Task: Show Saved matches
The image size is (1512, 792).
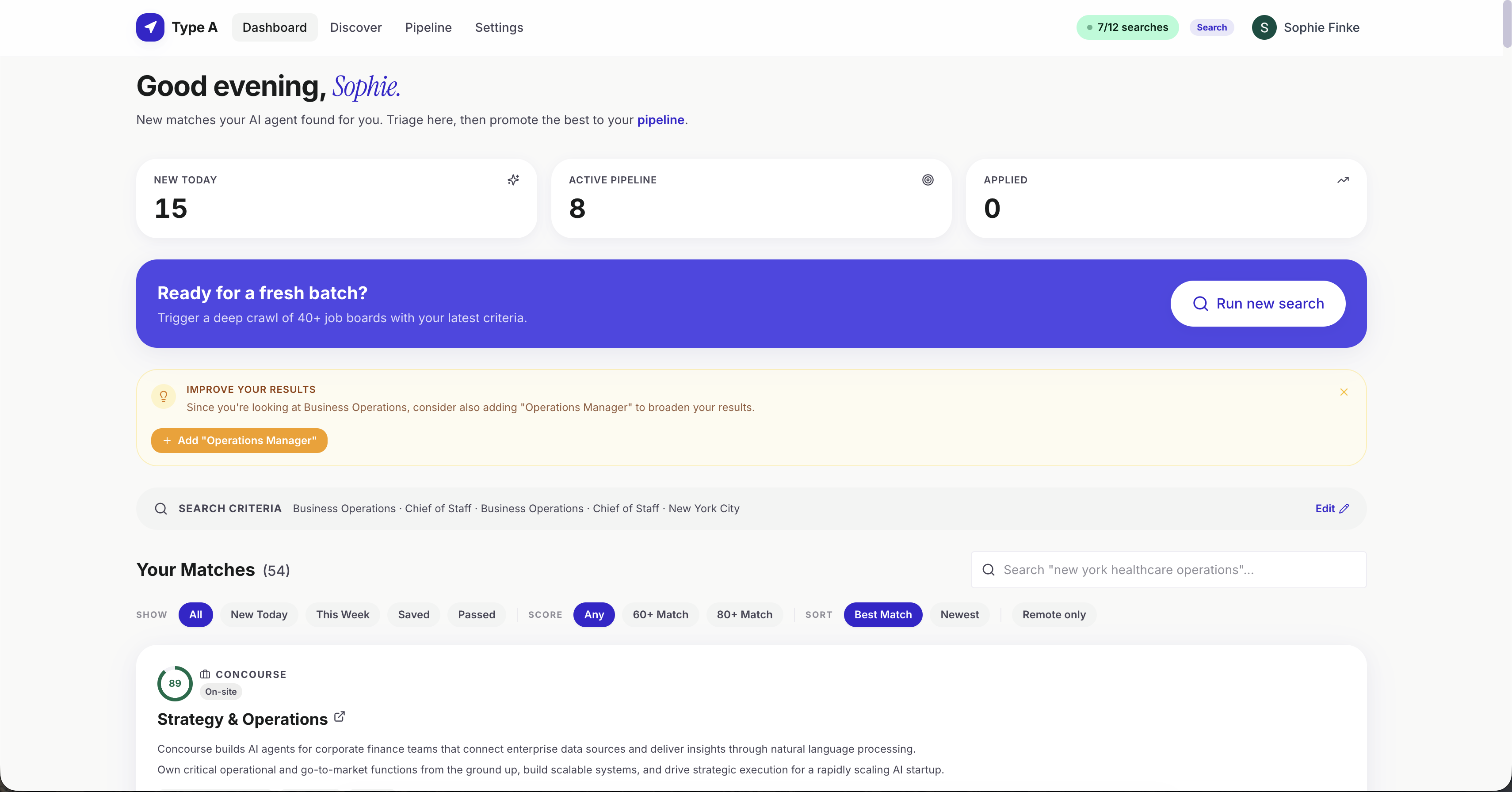Action: (414, 615)
